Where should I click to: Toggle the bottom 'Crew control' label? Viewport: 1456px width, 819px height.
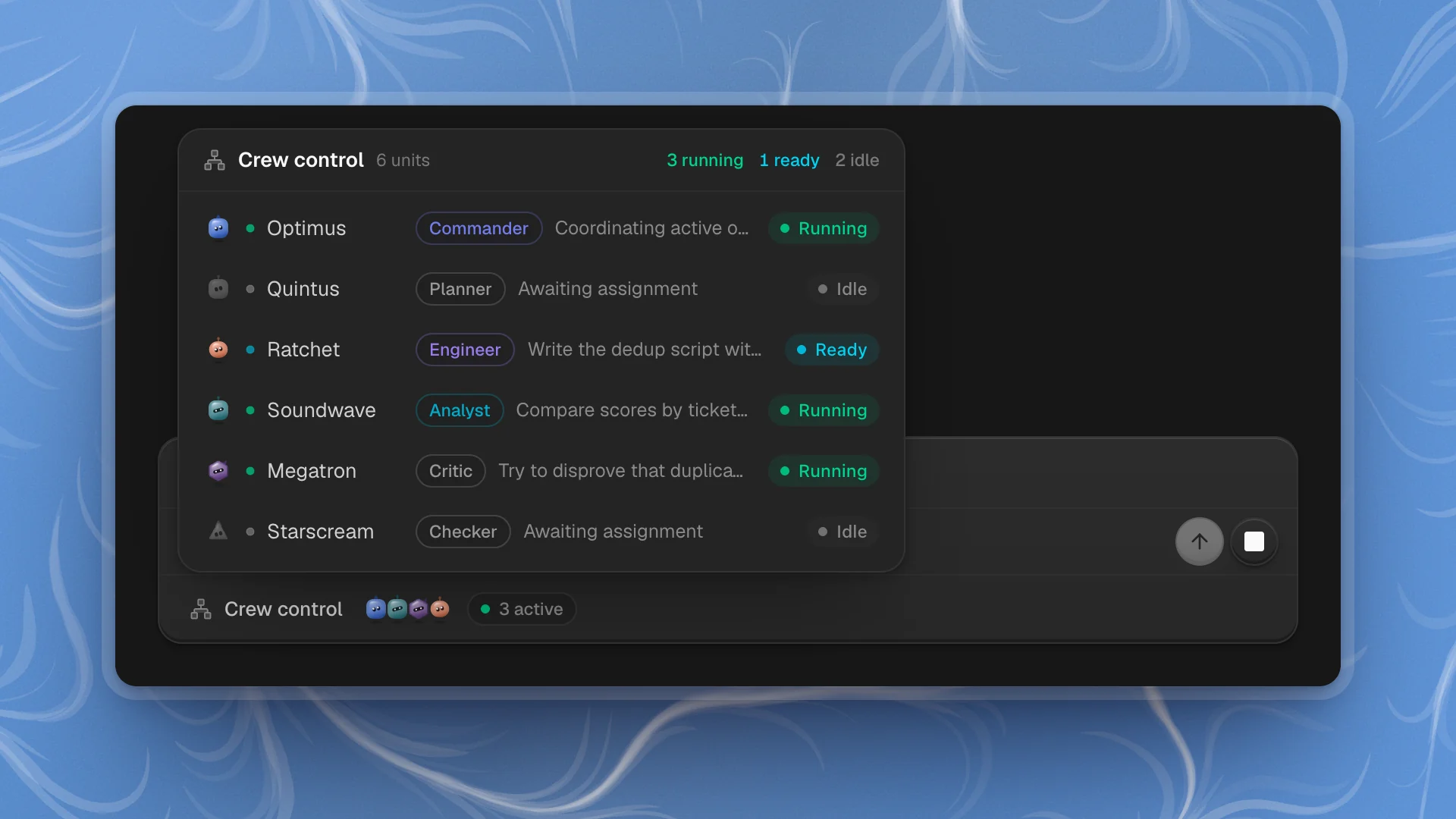[284, 609]
